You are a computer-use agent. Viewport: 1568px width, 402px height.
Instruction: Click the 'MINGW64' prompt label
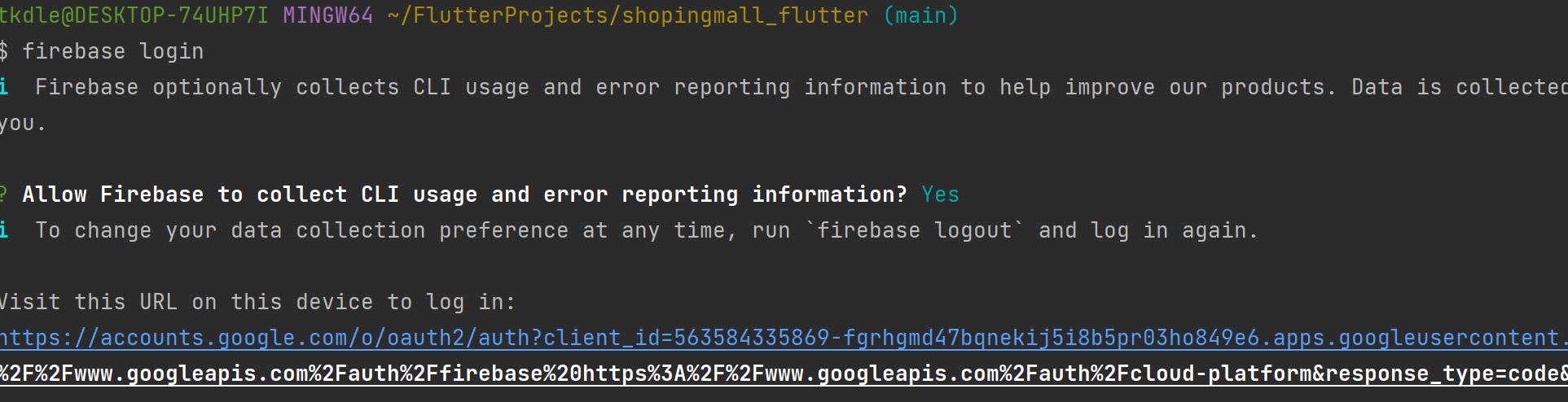[327, 15]
